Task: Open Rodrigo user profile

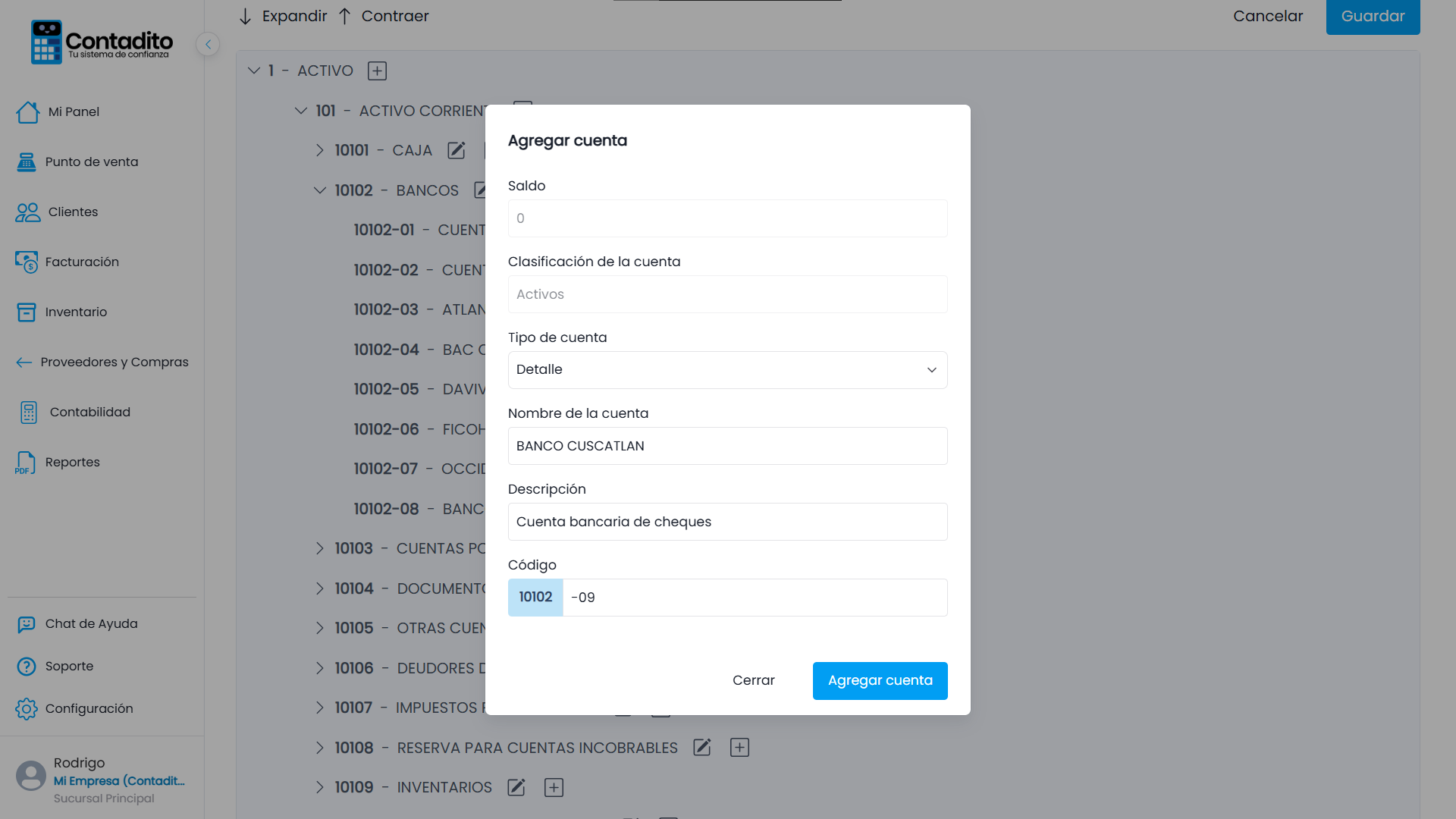Action: click(102, 780)
